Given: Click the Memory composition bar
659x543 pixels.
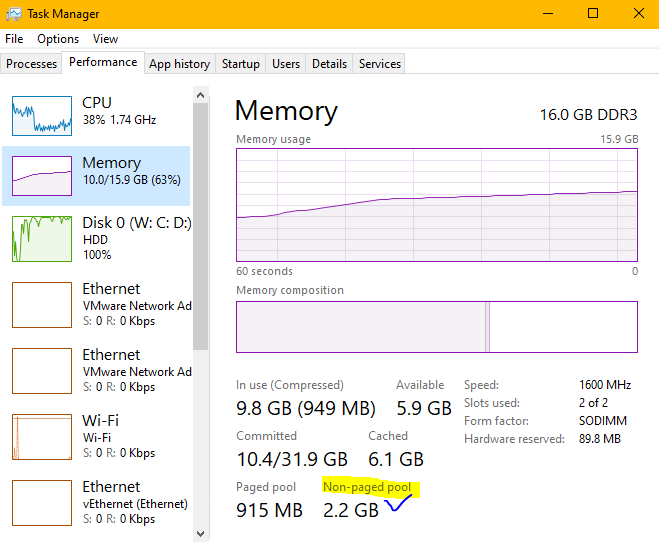Looking at the screenshot, I should pos(437,326).
